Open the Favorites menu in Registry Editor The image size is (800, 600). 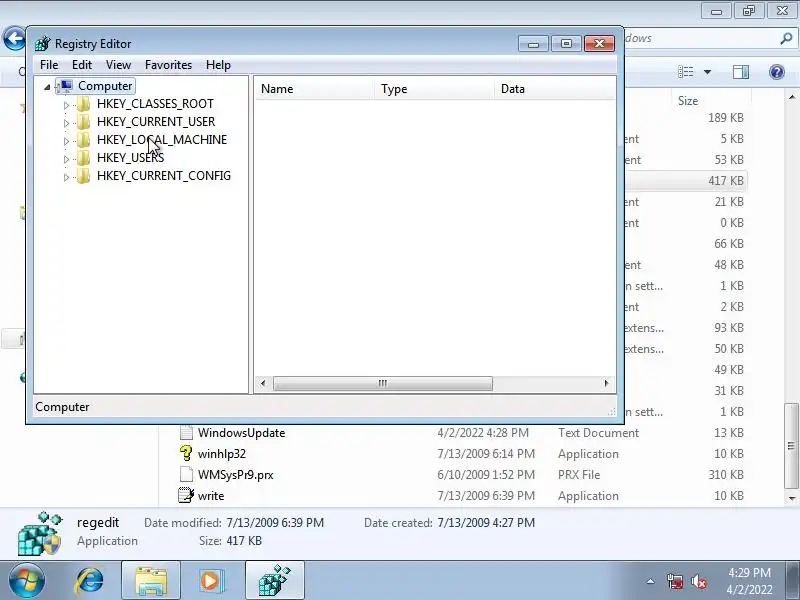click(168, 65)
